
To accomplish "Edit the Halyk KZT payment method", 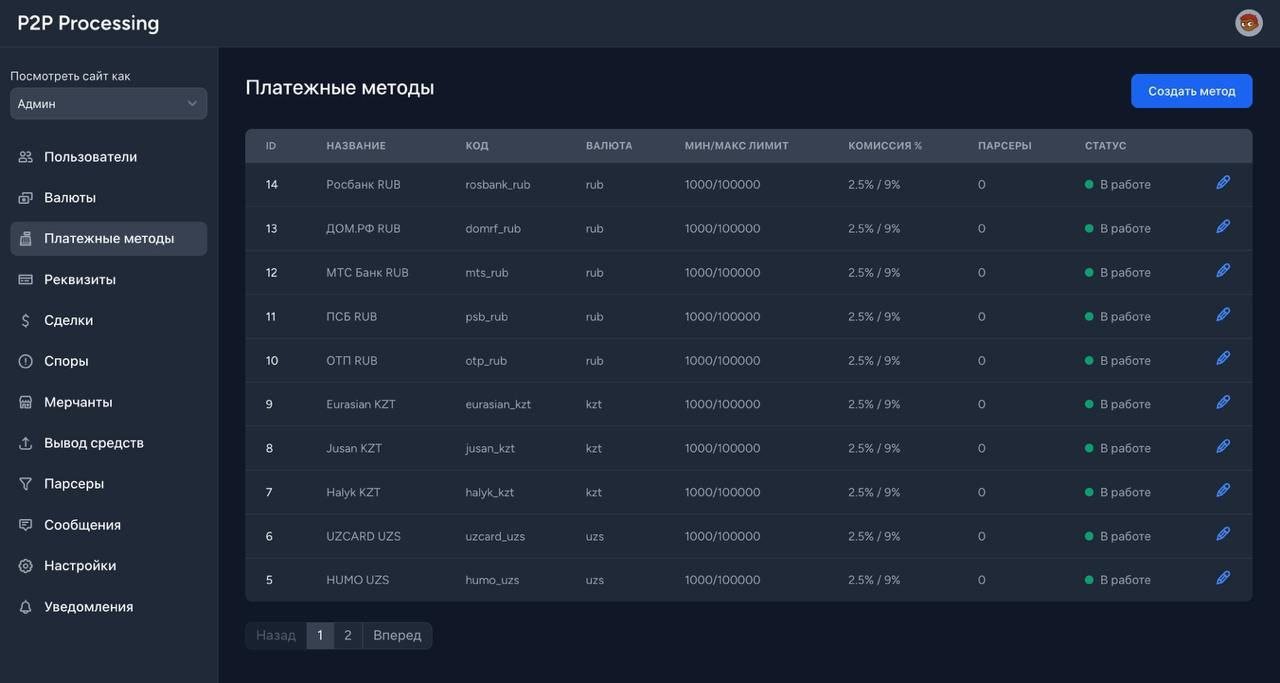I will pyautogui.click(x=1223, y=491).
